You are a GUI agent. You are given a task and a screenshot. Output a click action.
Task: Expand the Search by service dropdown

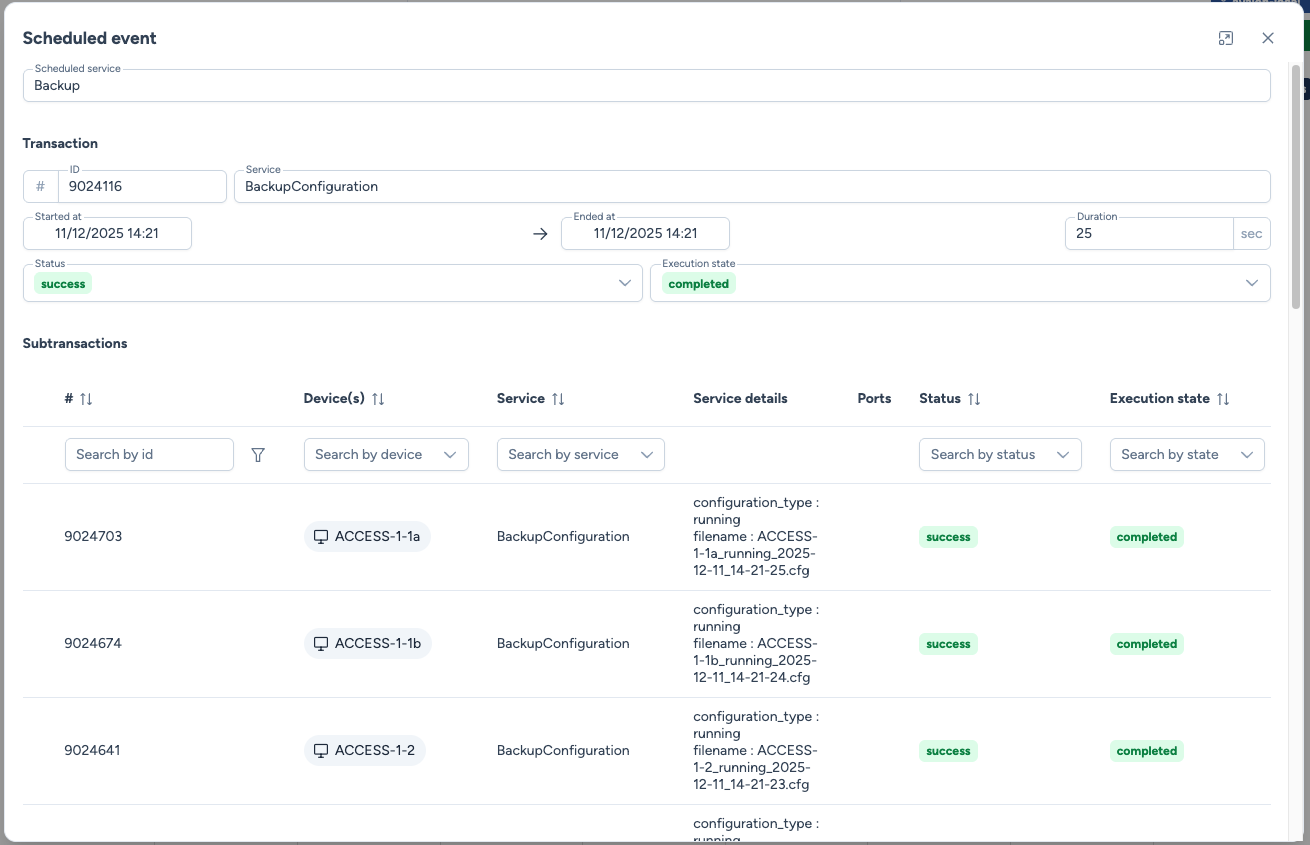click(x=646, y=455)
